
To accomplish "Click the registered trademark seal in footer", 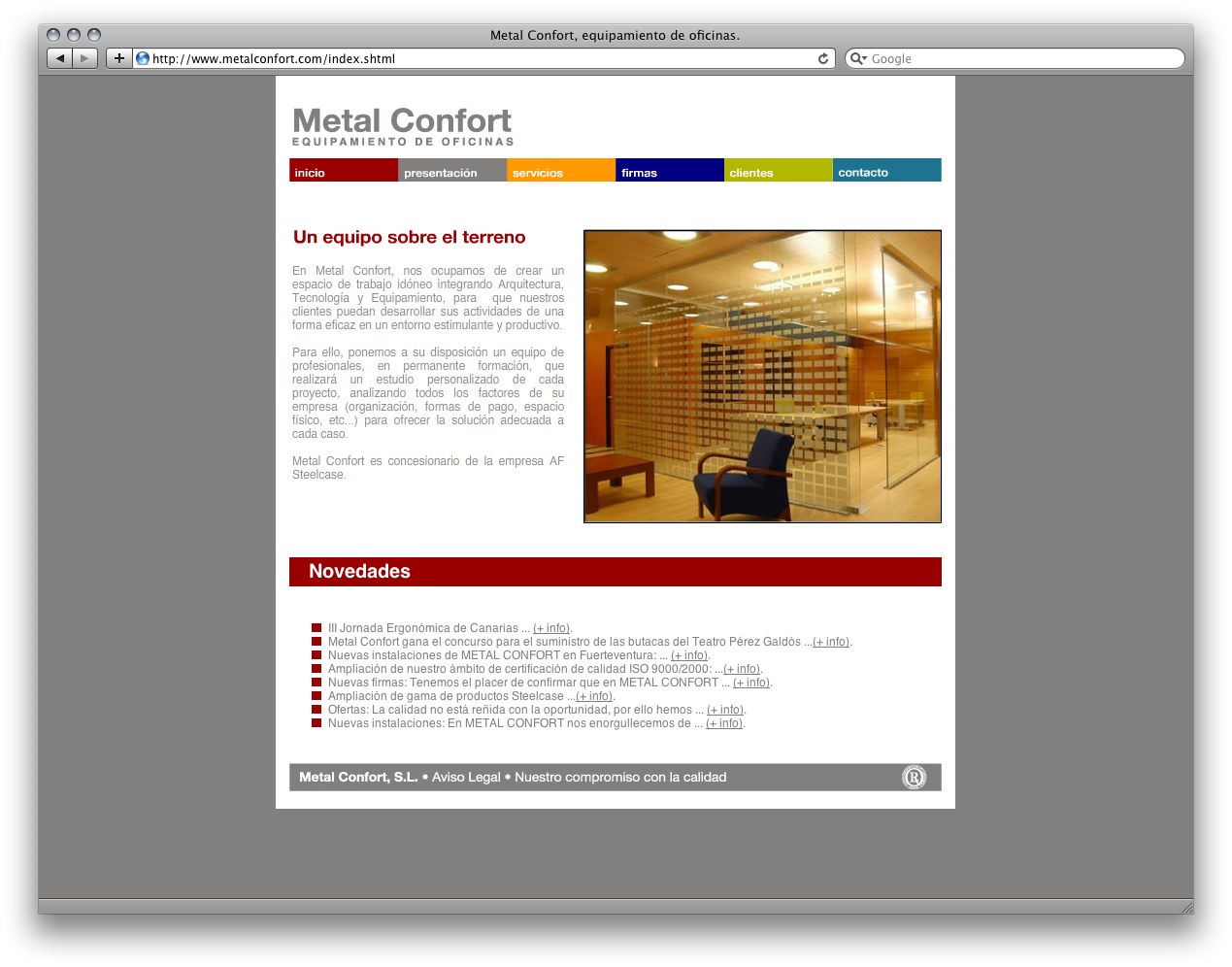I will [915, 777].
